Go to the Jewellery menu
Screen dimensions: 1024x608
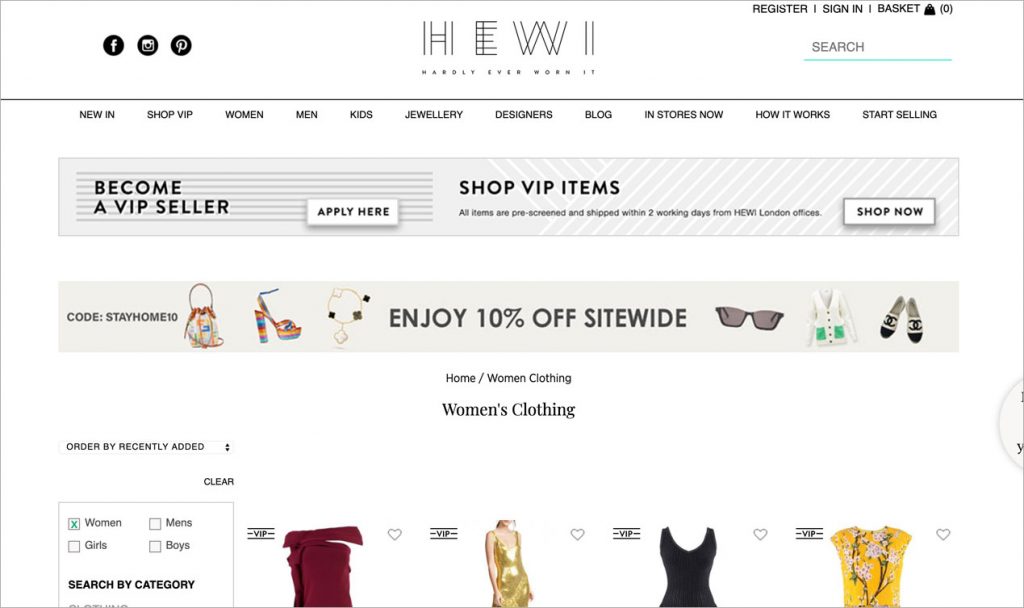434,114
